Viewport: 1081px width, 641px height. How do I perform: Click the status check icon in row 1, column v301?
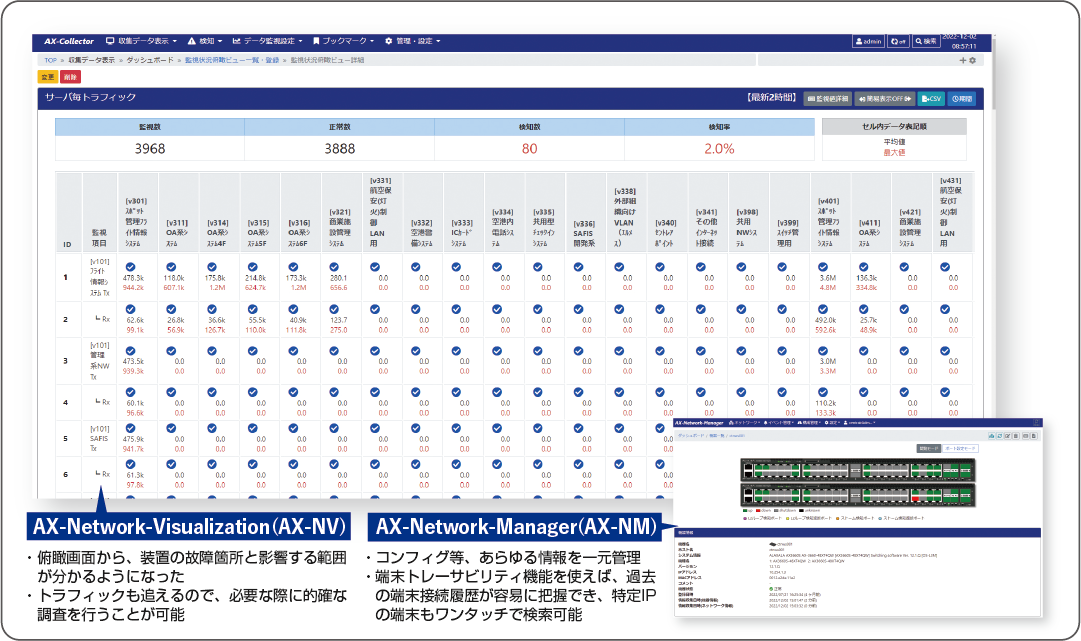coord(130,267)
